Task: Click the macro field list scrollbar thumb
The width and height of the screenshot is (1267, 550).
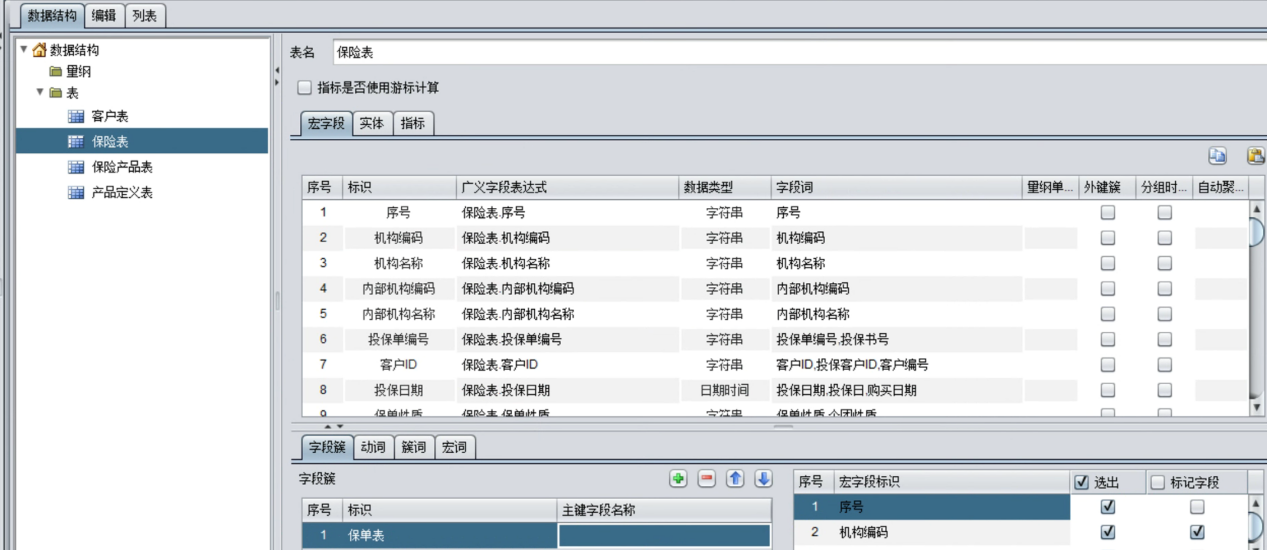Action: [x=1257, y=526]
